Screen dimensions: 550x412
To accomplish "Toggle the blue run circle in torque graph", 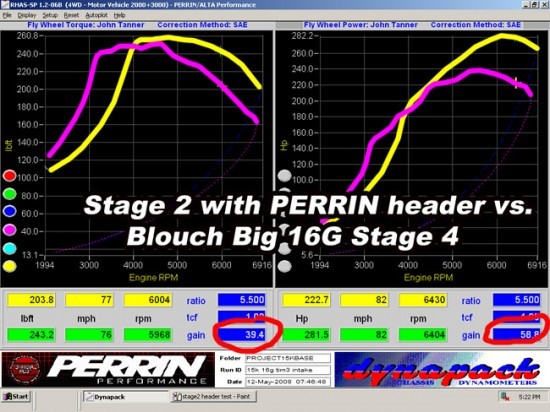I will click(9, 211).
